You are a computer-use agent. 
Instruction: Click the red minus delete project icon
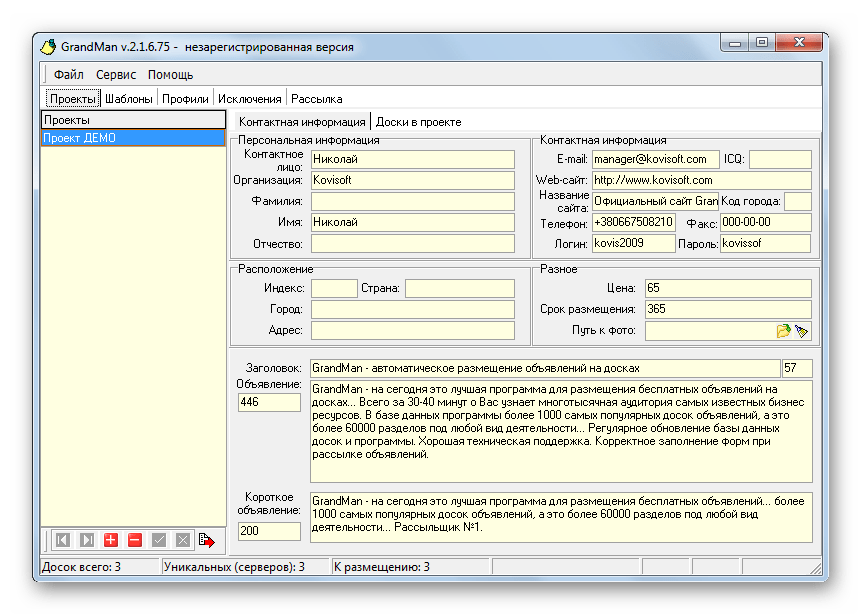coord(135,540)
